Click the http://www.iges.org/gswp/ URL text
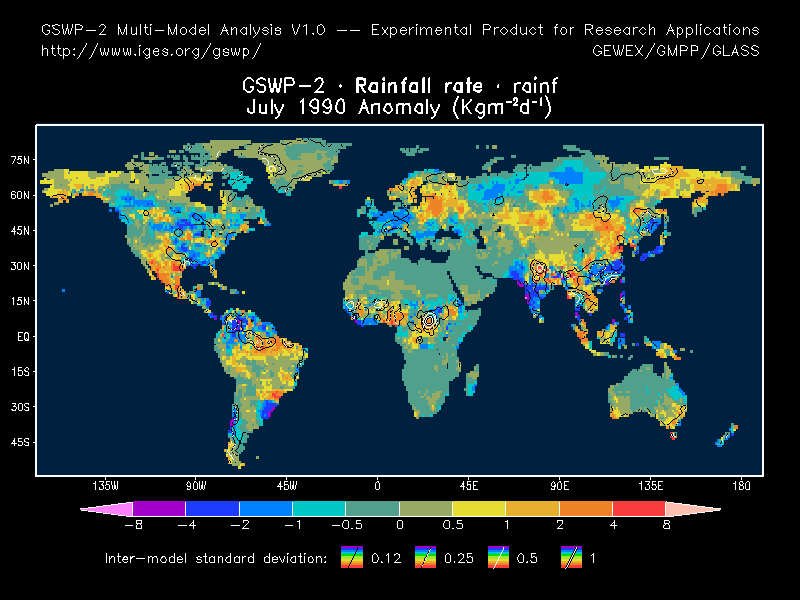 click(151, 51)
